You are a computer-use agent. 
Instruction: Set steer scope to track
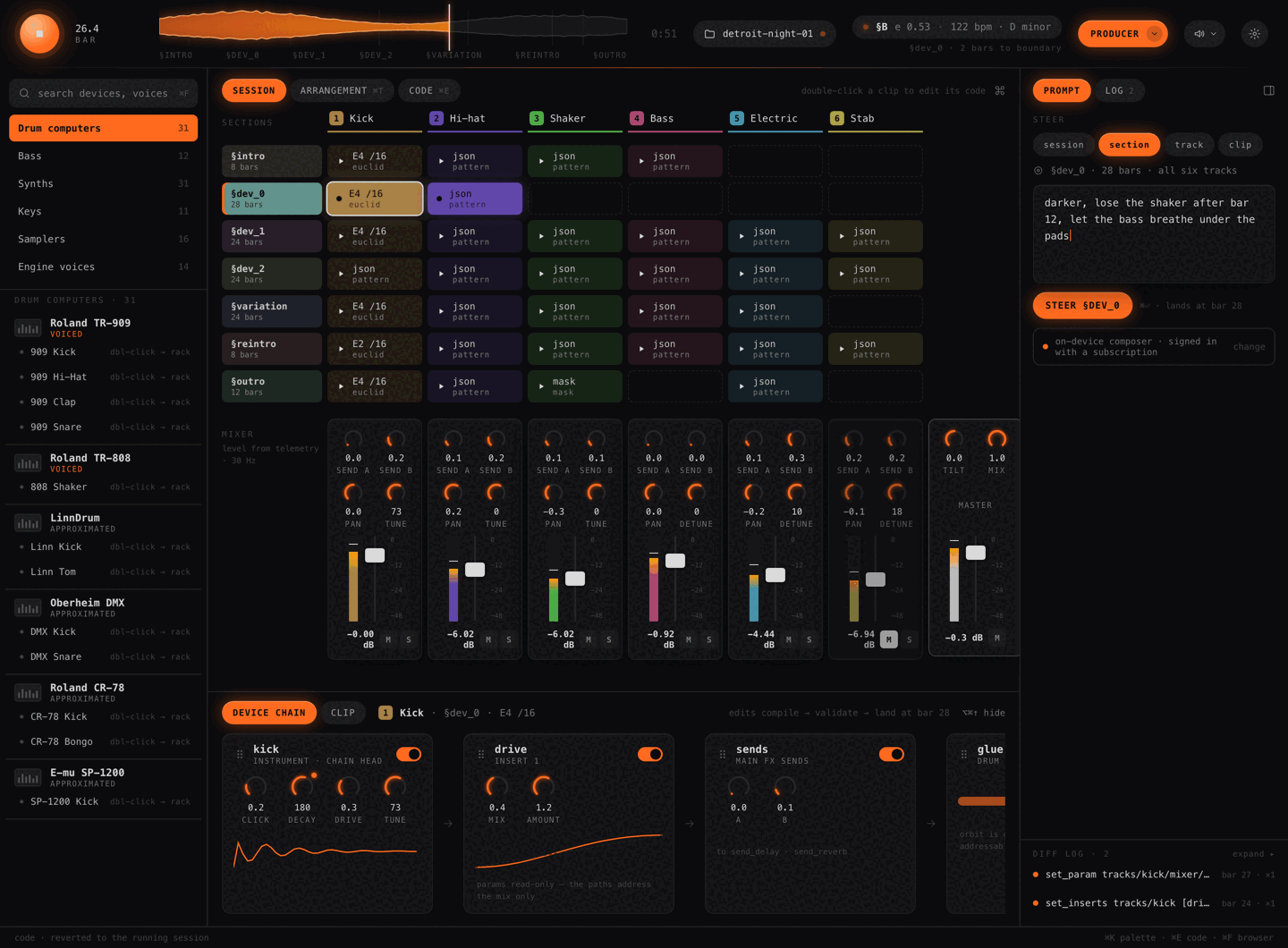[1189, 145]
